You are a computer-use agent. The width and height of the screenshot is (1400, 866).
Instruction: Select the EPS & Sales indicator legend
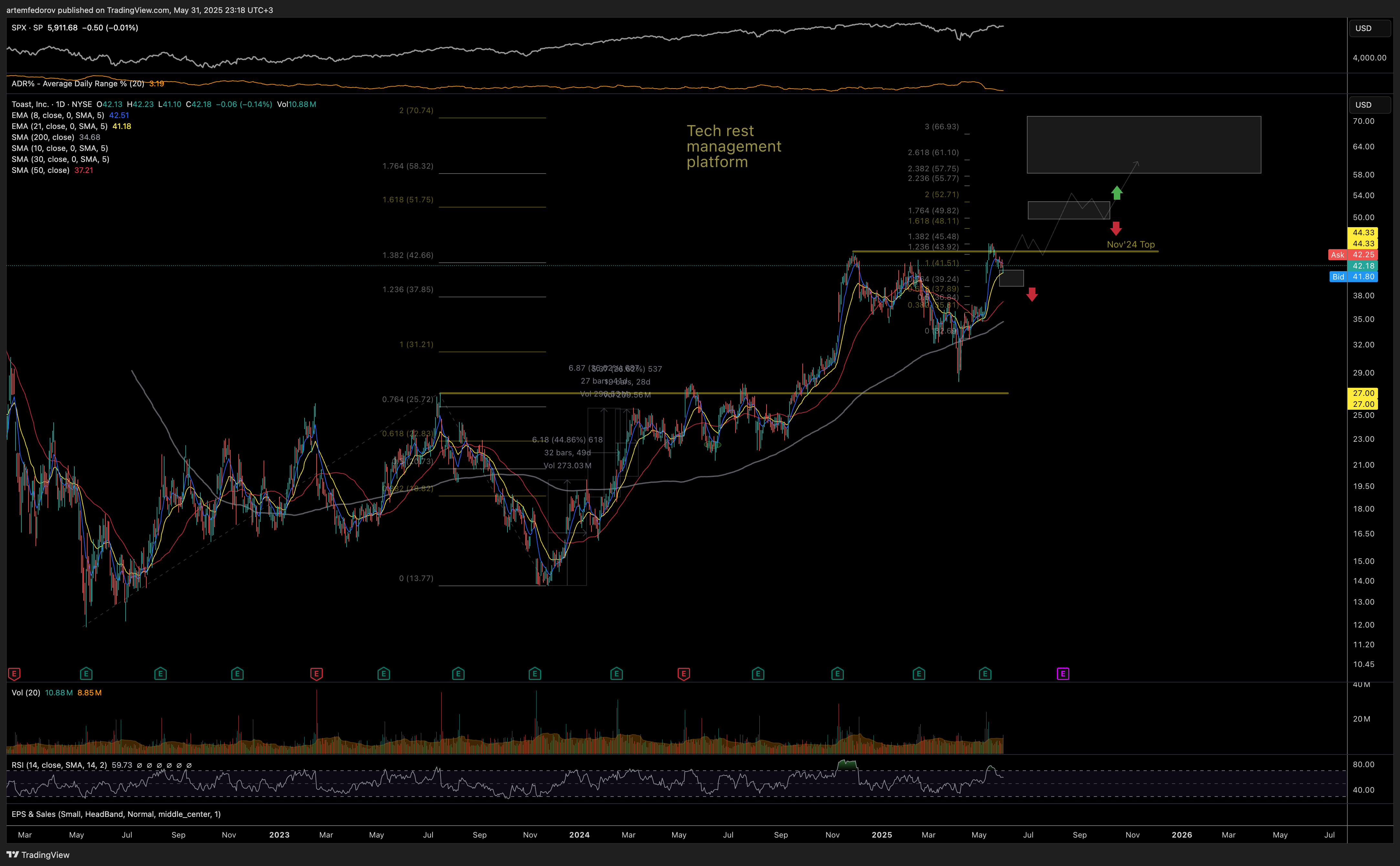[116, 814]
